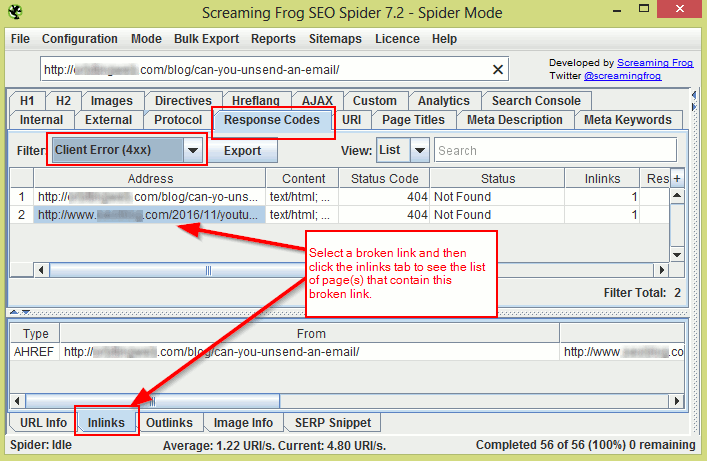Switch to the External tab
This screenshot has height=461, width=707.
click(108, 120)
